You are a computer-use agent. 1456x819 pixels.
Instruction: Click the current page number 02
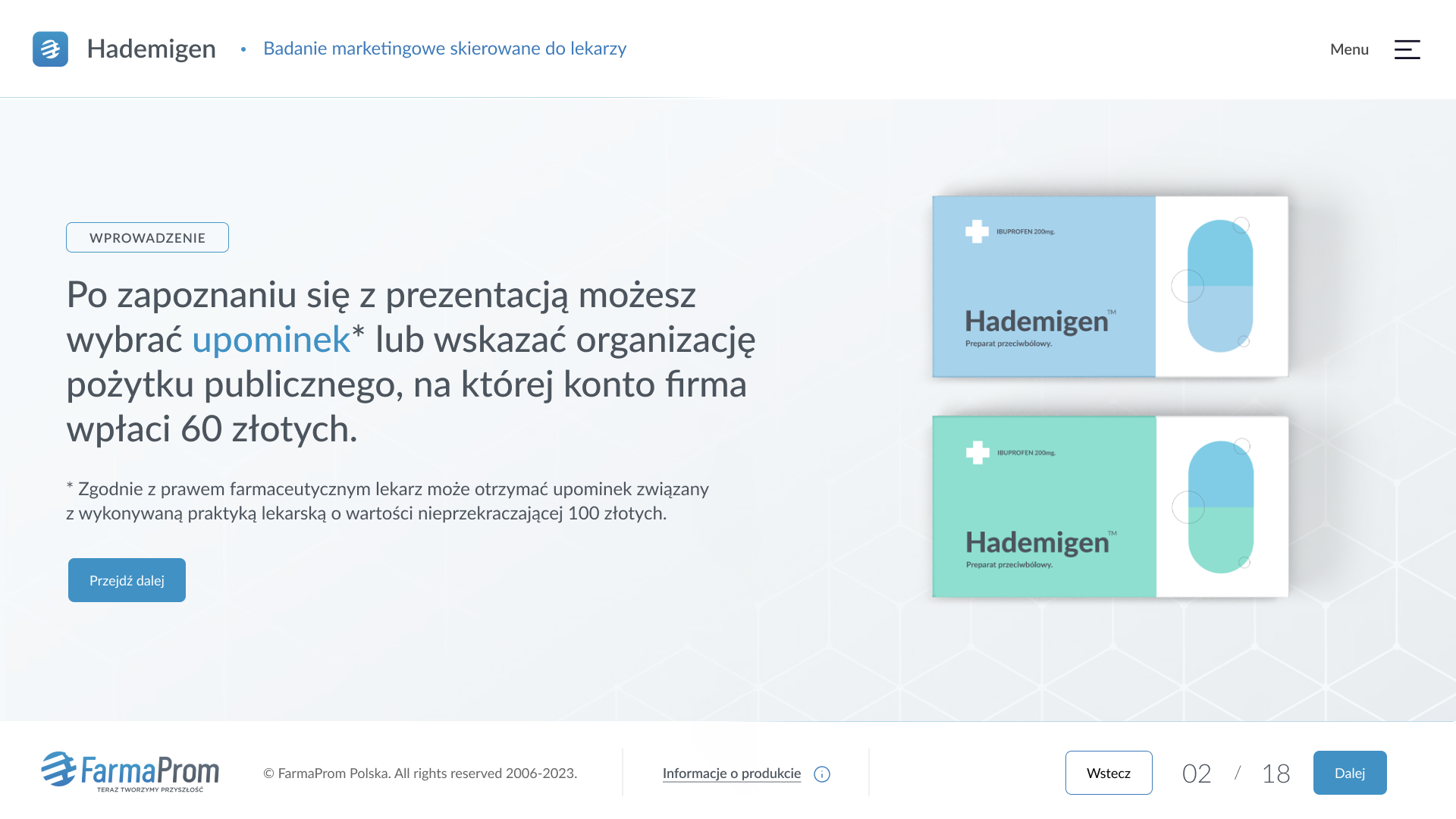coord(1197,773)
